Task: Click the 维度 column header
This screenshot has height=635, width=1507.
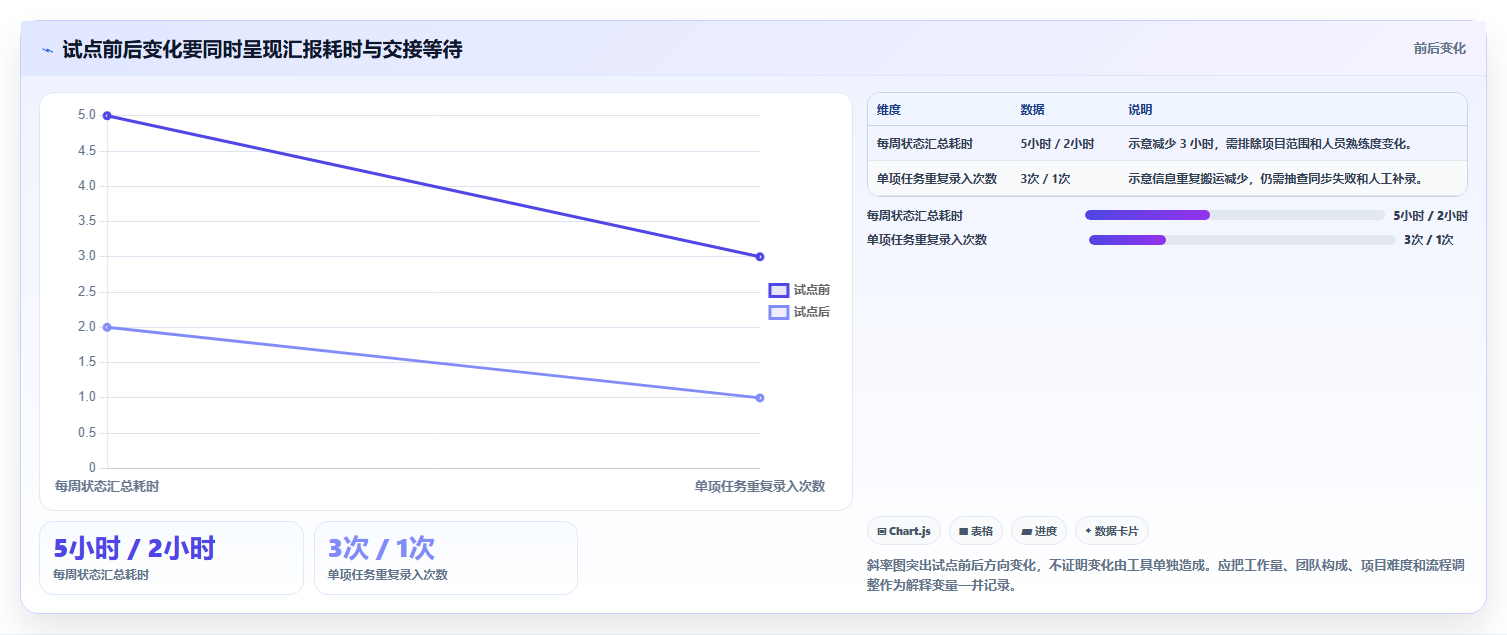Action: click(889, 110)
